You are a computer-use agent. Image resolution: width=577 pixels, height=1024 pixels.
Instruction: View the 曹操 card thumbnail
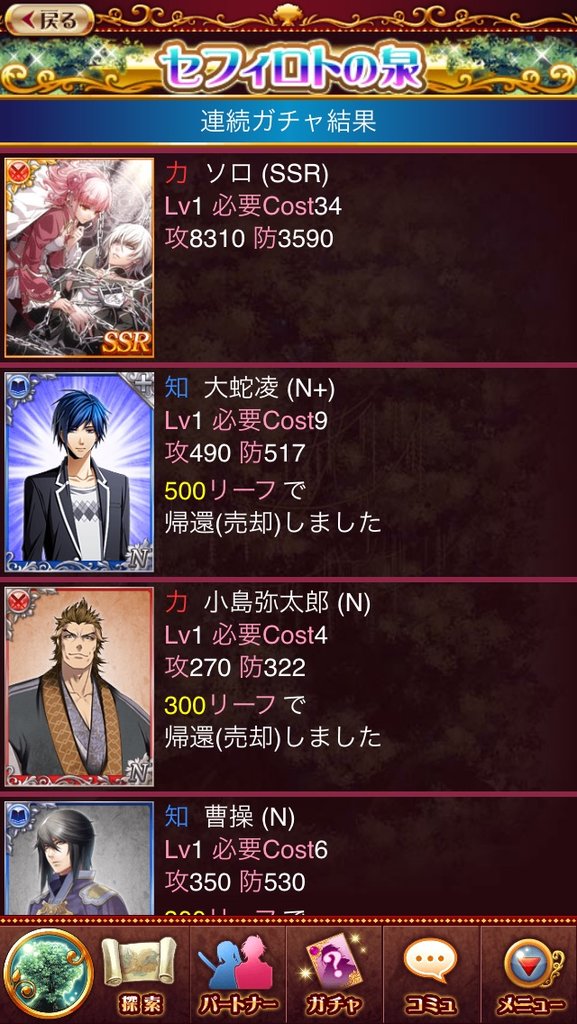point(79,857)
